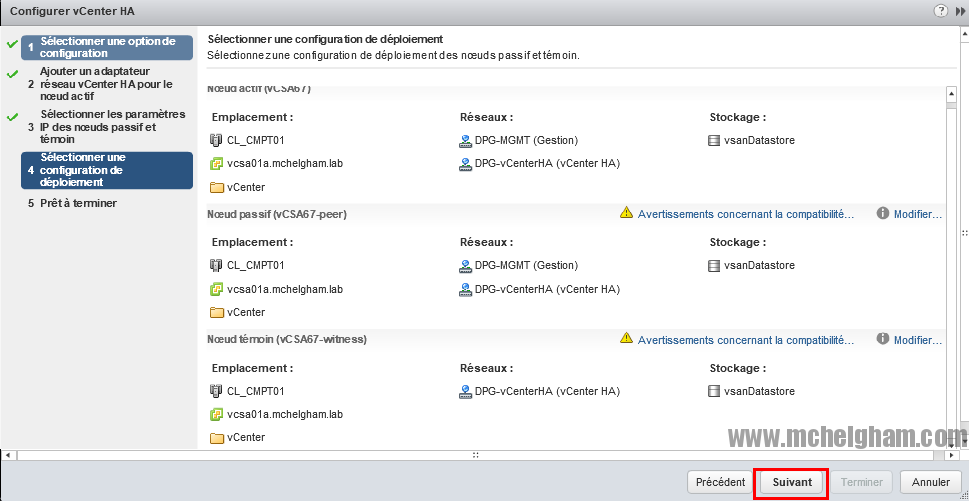
Task: Click the help question mark icon
Action: [941, 11]
